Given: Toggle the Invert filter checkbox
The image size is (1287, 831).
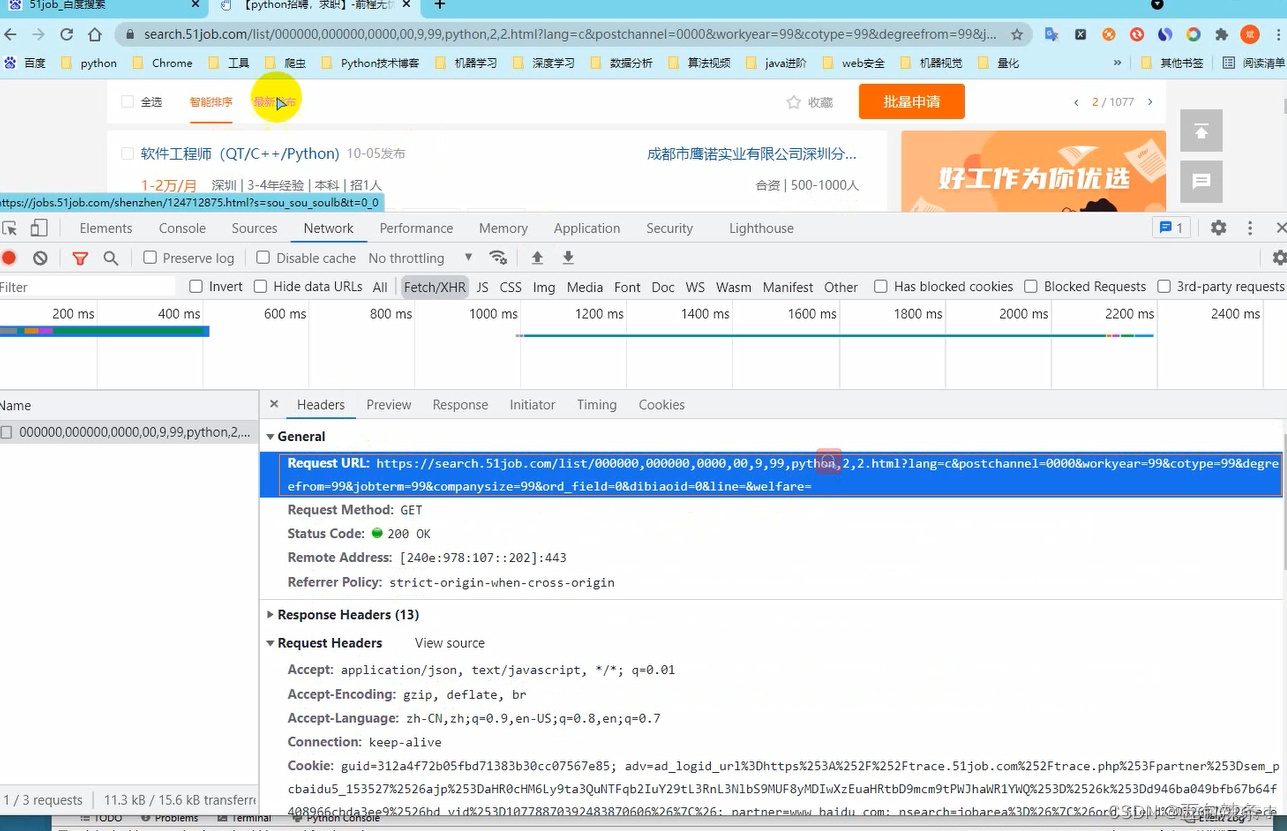Looking at the screenshot, I should 196,286.
